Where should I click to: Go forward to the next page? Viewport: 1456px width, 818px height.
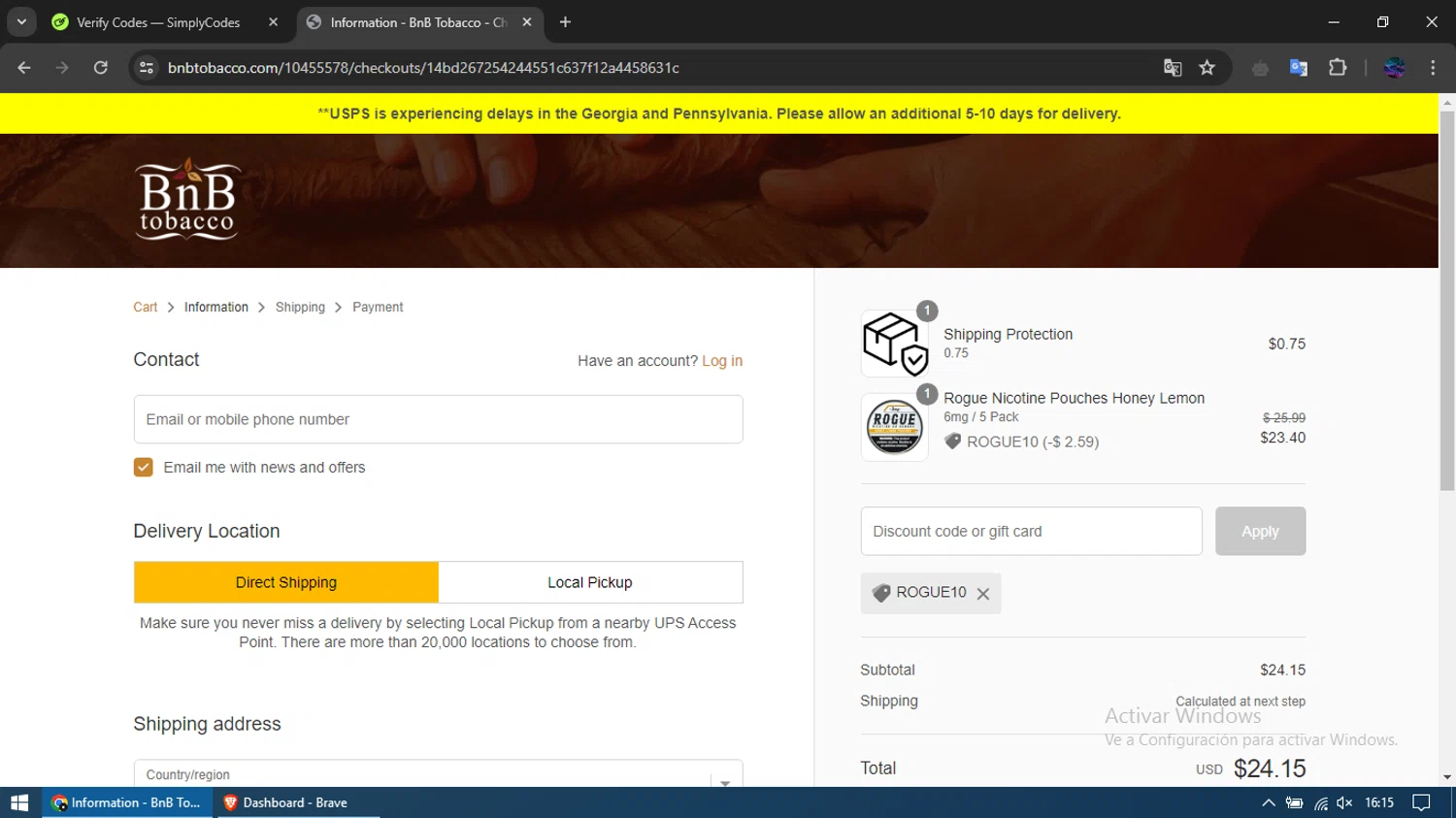(x=62, y=68)
